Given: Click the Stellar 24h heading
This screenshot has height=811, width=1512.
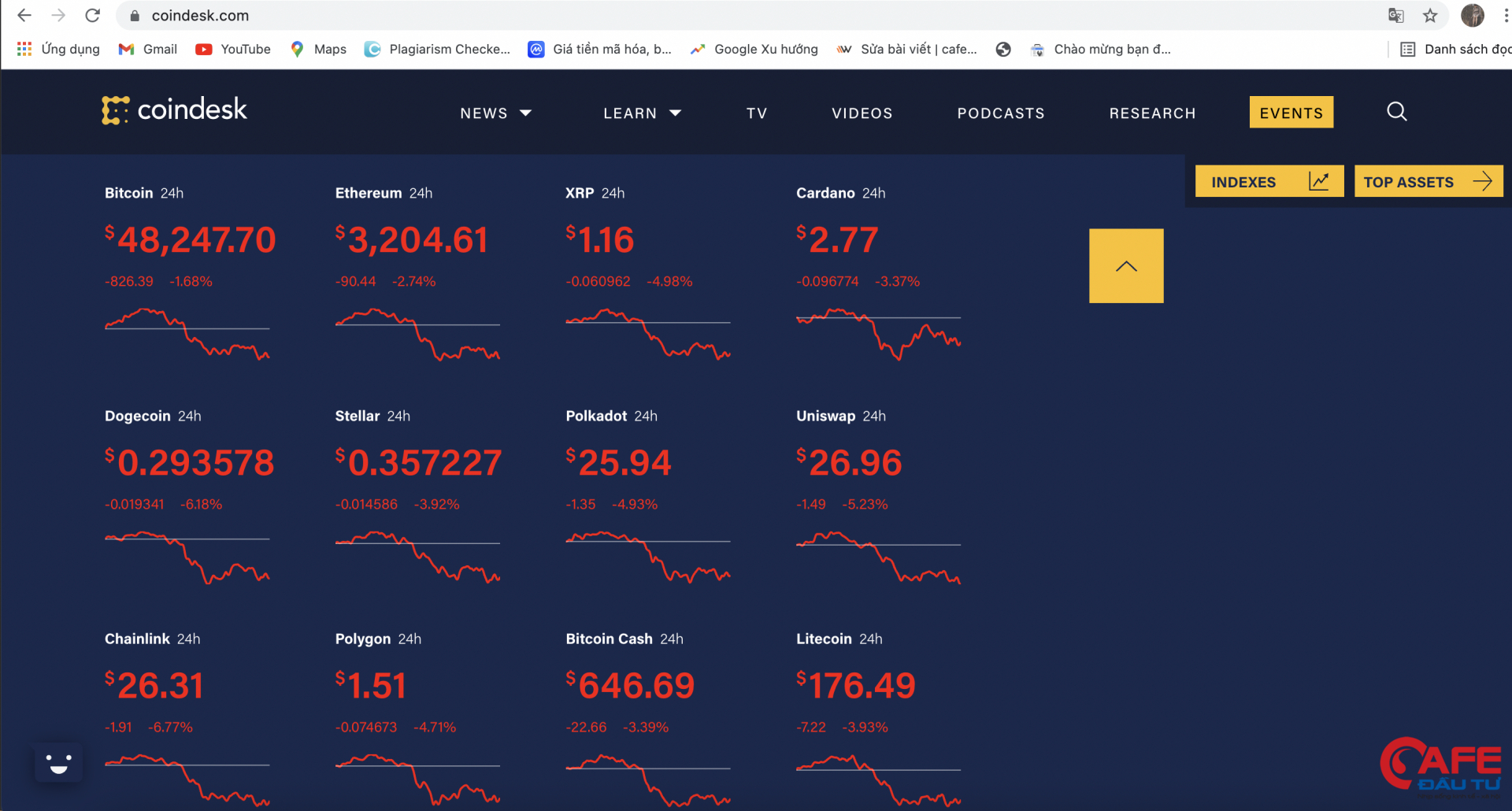Looking at the screenshot, I should 372,416.
